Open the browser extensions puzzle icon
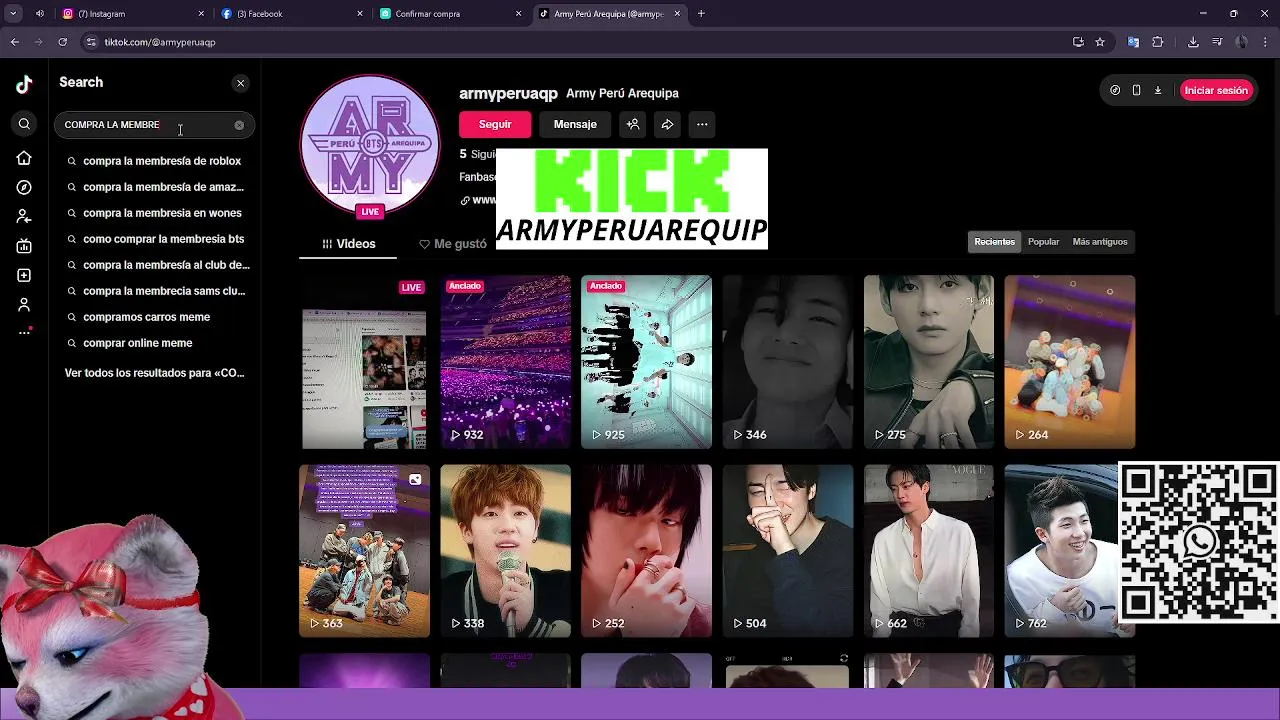The image size is (1280, 720). coord(1158,42)
